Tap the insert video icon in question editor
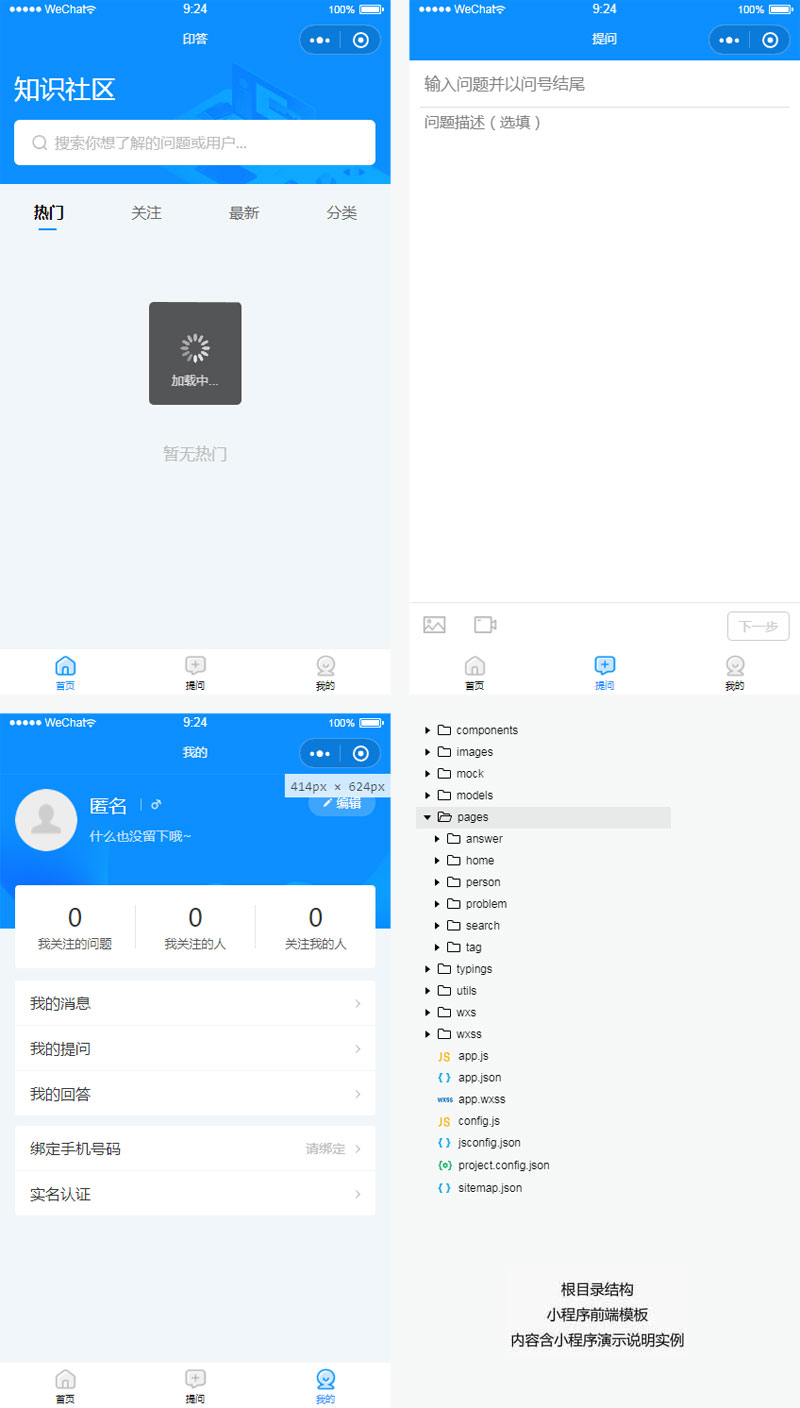This screenshot has width=800, height=1408. (x=485, y=625)
